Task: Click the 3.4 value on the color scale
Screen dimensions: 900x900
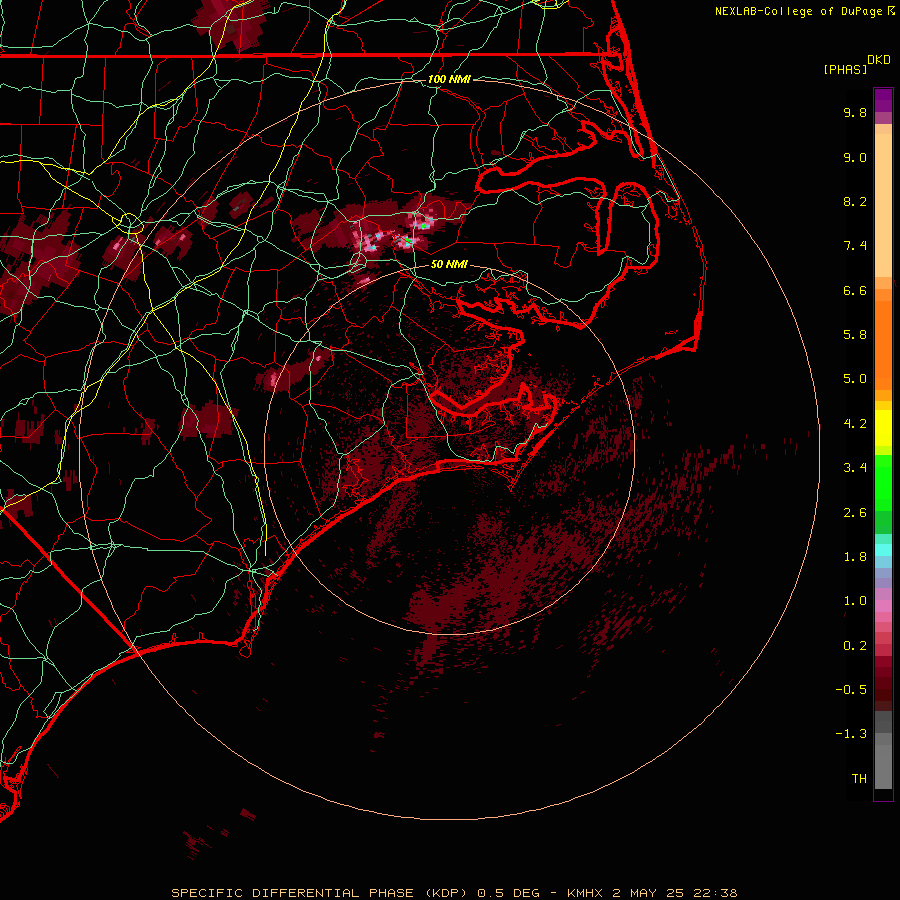Action: pos(855,468)
